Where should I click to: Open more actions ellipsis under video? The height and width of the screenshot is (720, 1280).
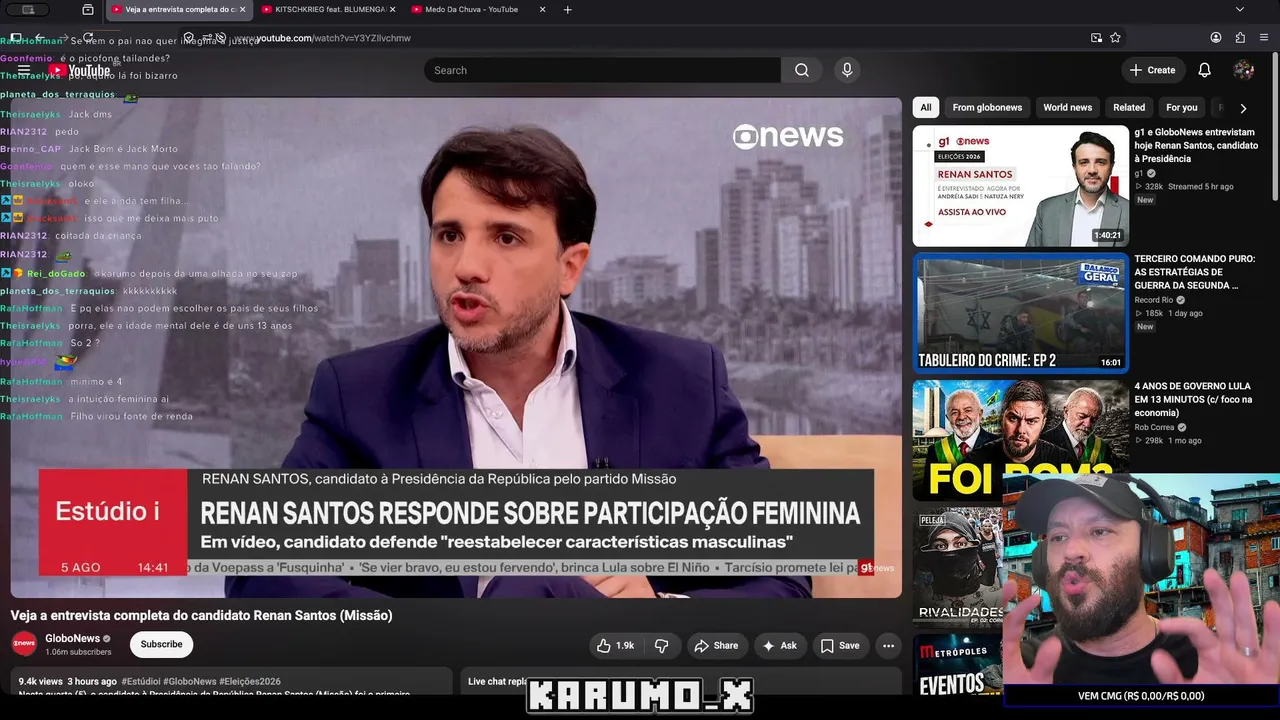(888, 646)
